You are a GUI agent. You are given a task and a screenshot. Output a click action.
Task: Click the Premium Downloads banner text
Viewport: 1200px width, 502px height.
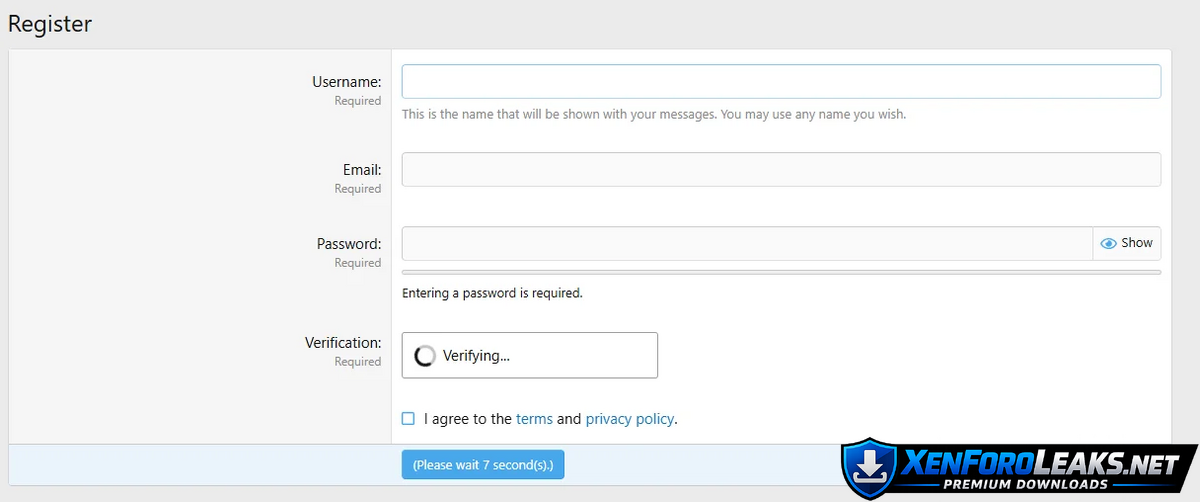pos(1025,485)
